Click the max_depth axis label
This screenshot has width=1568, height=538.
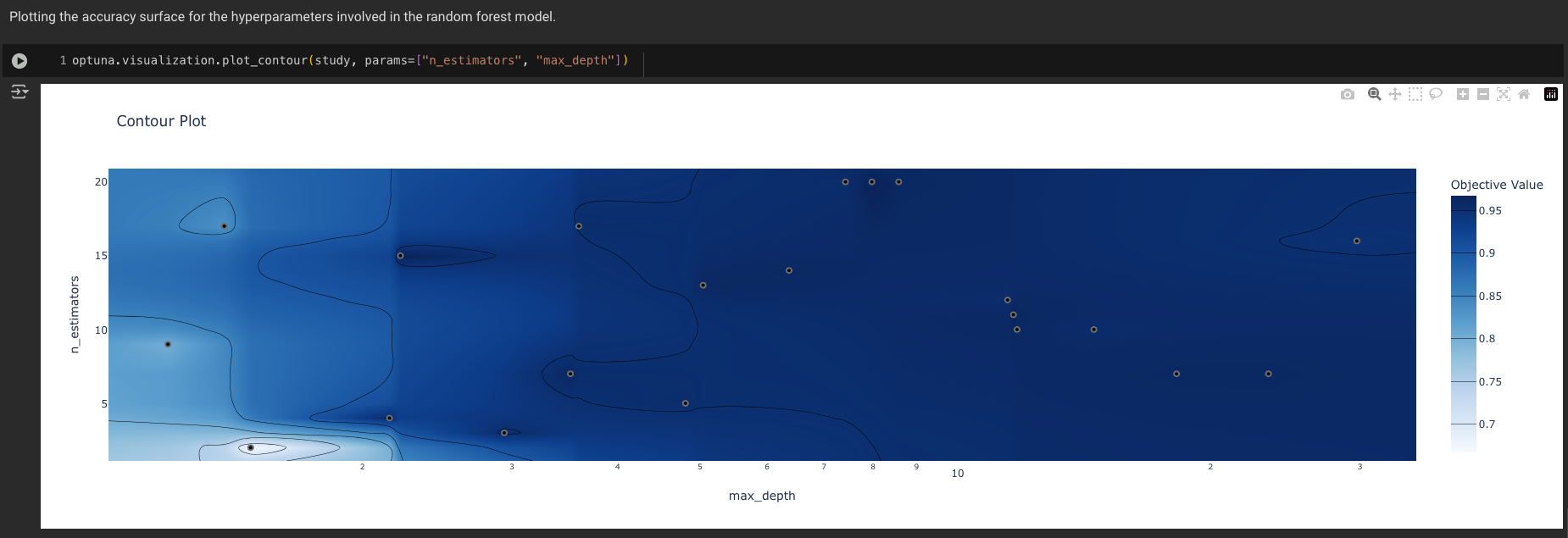[761, 496]
